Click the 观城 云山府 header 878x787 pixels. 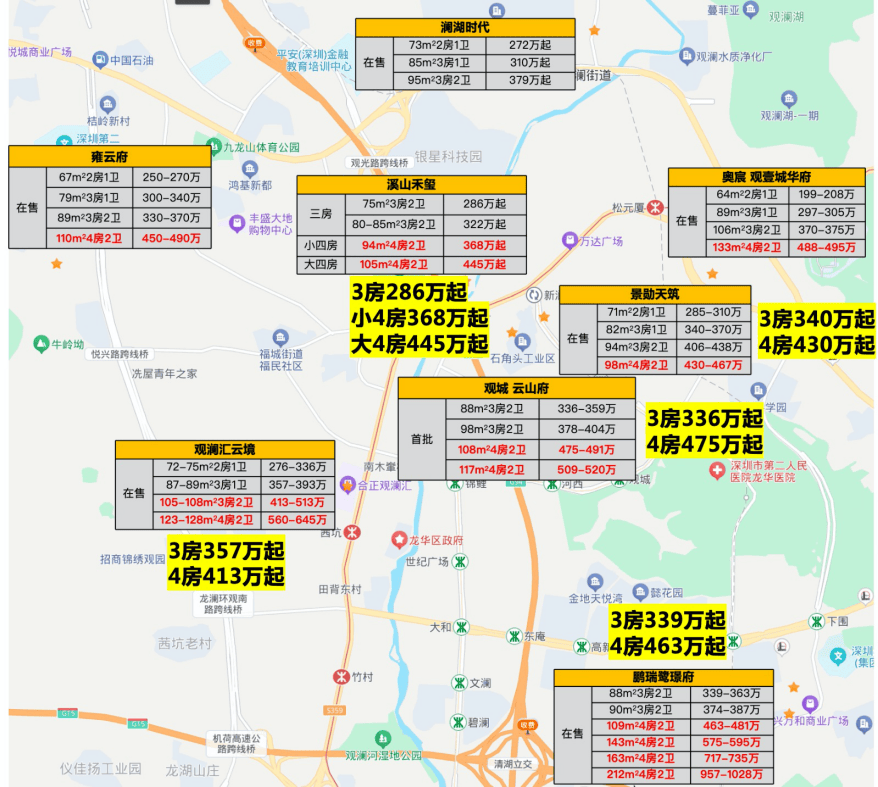pos(516,387)
